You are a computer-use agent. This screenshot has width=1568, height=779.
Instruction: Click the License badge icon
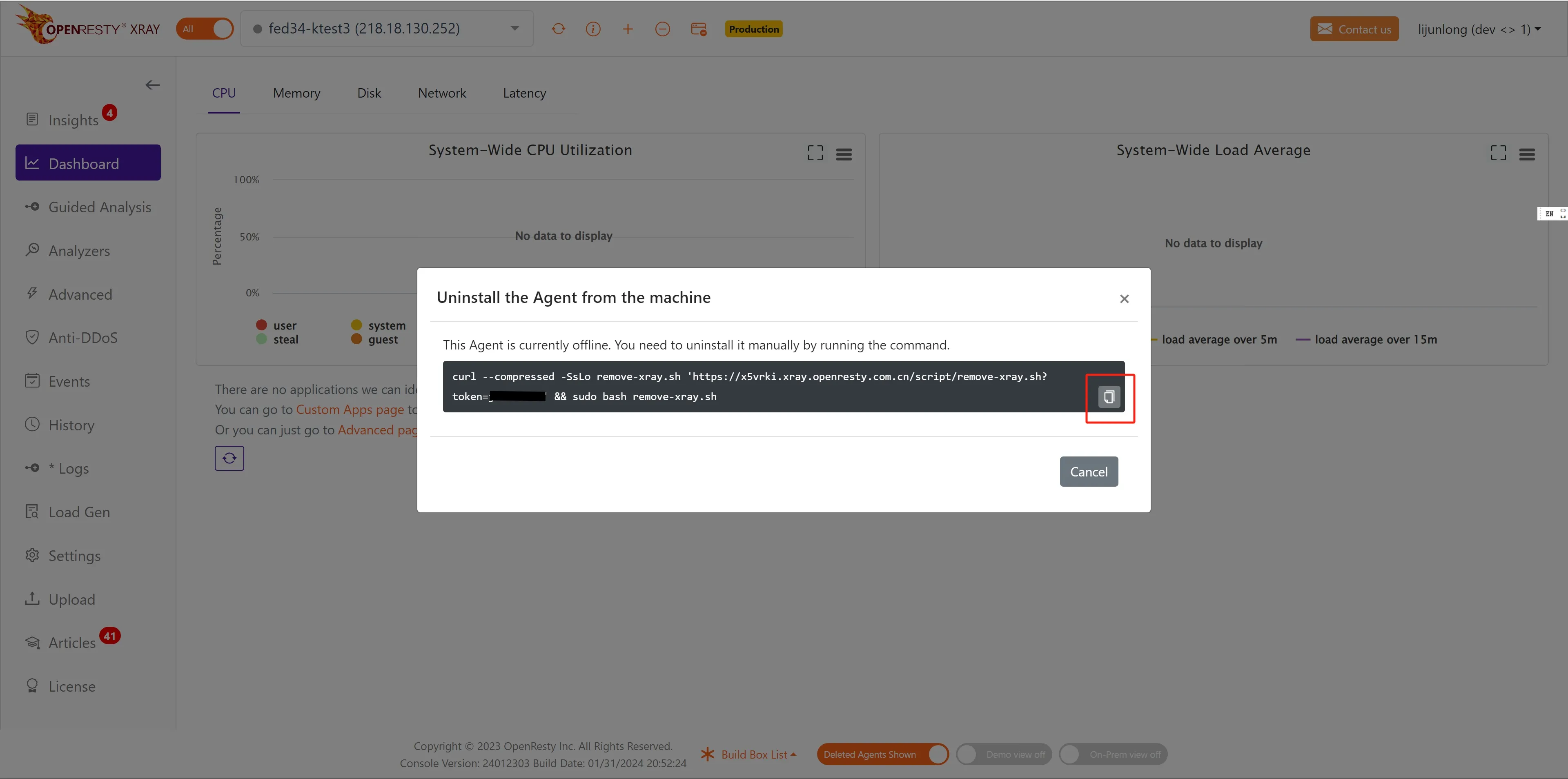point(32,686)
